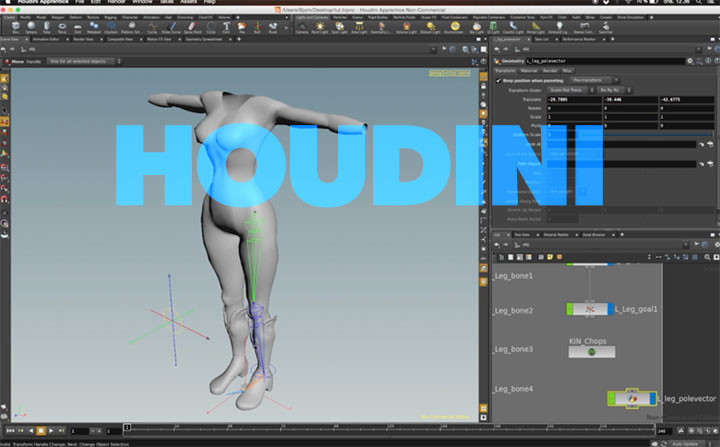Select the File shelf tool

click(x=242, y=28)
